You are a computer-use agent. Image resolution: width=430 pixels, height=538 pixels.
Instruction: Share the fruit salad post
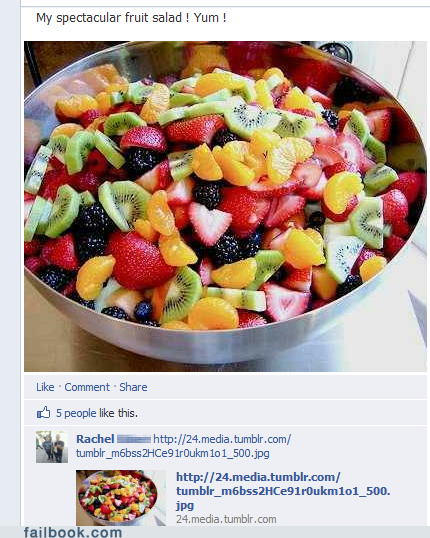[x=133, y=387]
